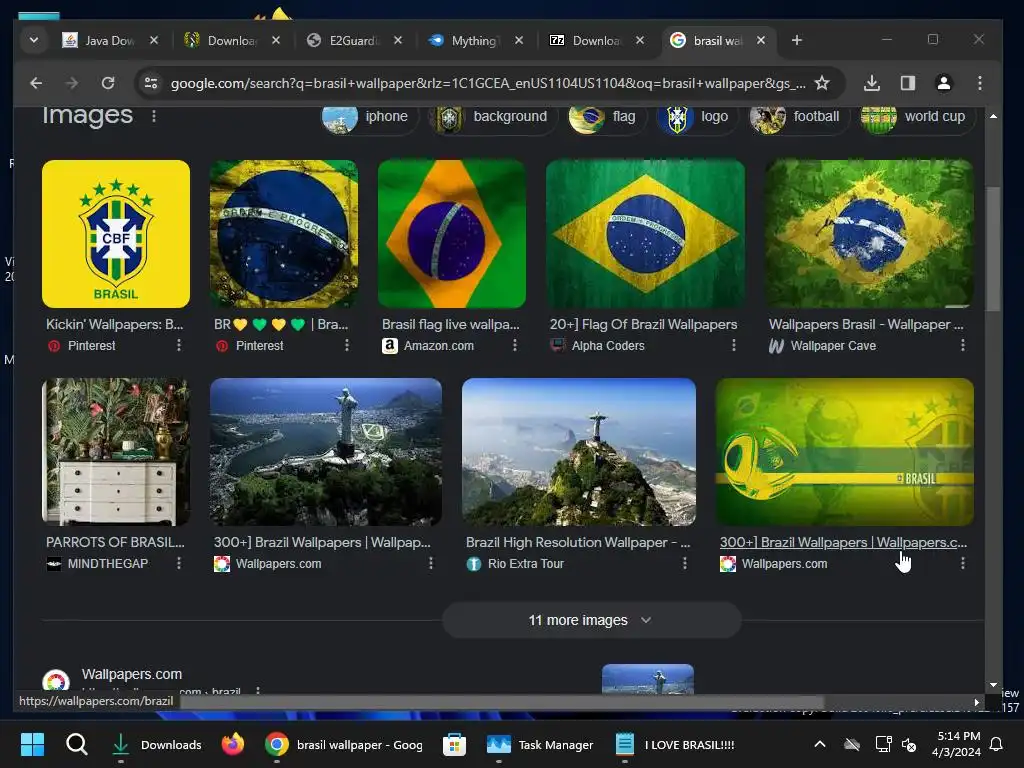1024x768 pixels.
Task: Open the underlined 300+ Brazil Wallpapers link
Action: (843, 543)
